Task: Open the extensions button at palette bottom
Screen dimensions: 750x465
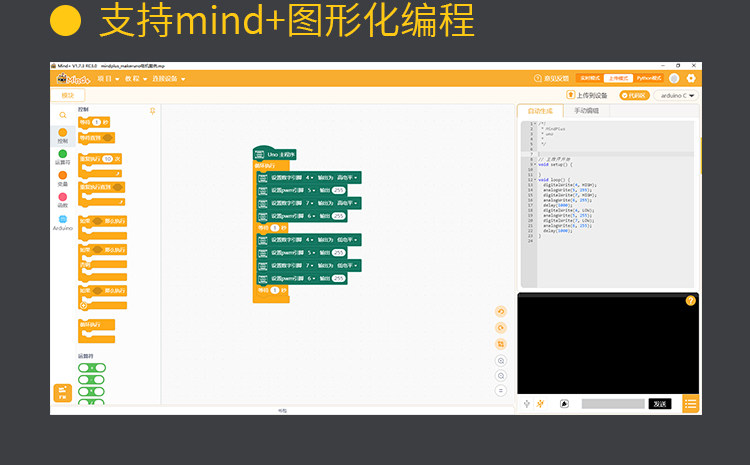Action: [63, 393]
